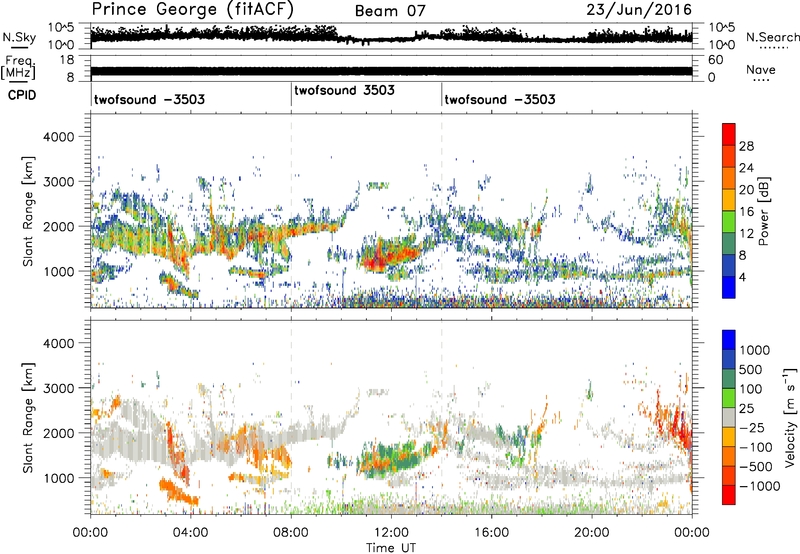The image size is (800, 554).
Task: Select the "Beam 07" header label
Action: coord(390,11)
